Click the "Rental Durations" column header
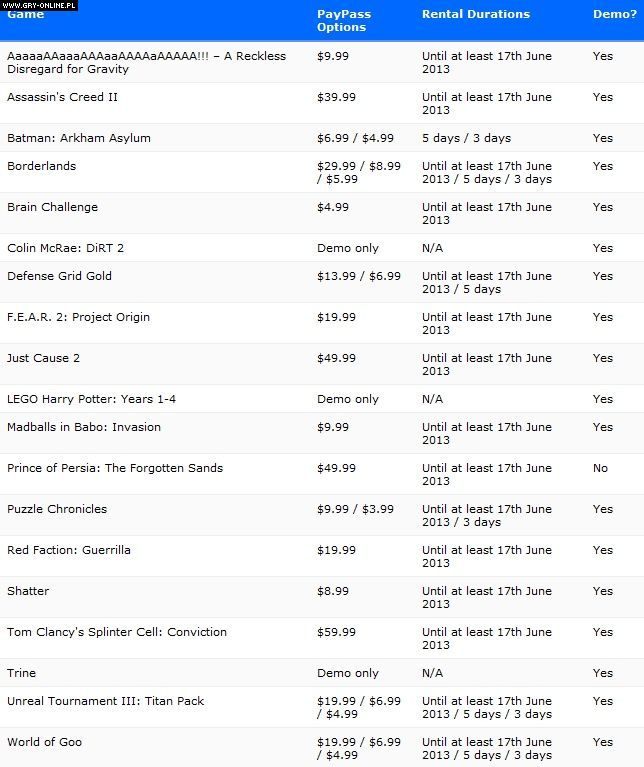This screenshot has width=644, height=767. pos(475,15)
